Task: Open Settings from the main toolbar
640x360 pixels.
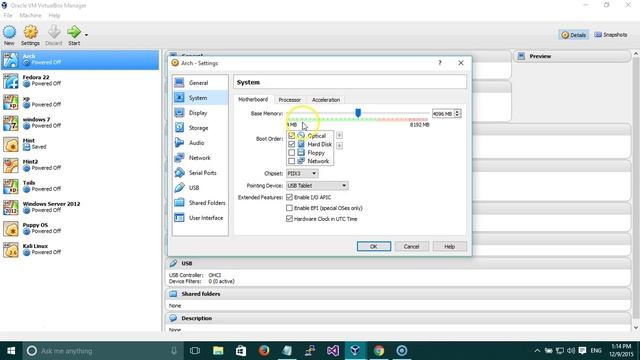Action: point(30,35)
